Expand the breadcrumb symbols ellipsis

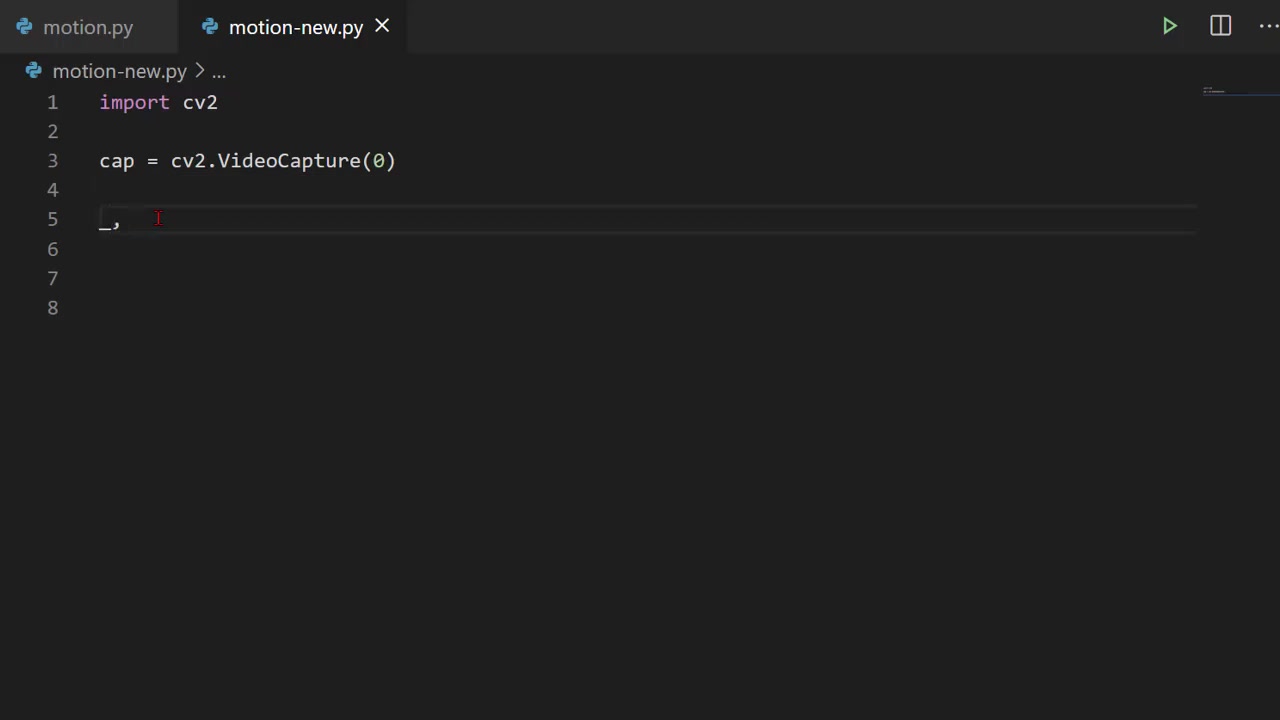pyautogui.click(x=218, y=71)
